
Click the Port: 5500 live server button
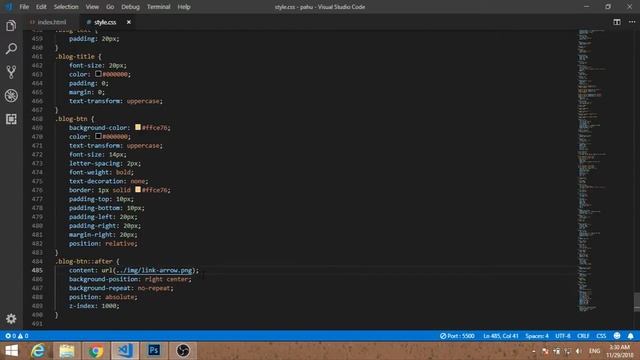[x=457, y=336]
